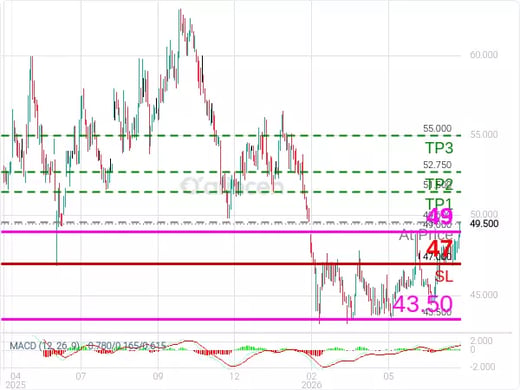
Task: Click the 52.750 level label
Action: coord(437,165)
